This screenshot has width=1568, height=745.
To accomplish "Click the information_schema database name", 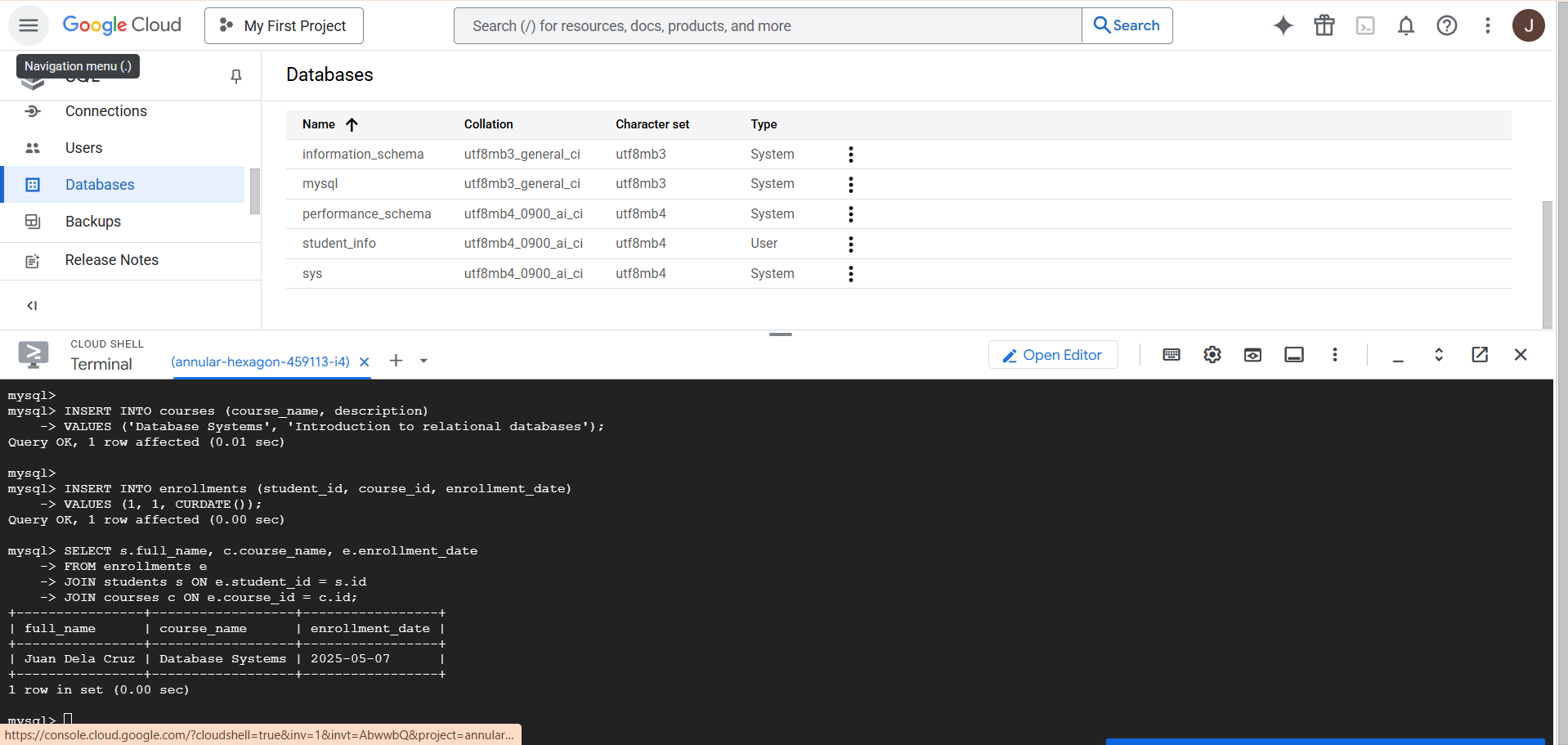I will [x=363, y=155].
